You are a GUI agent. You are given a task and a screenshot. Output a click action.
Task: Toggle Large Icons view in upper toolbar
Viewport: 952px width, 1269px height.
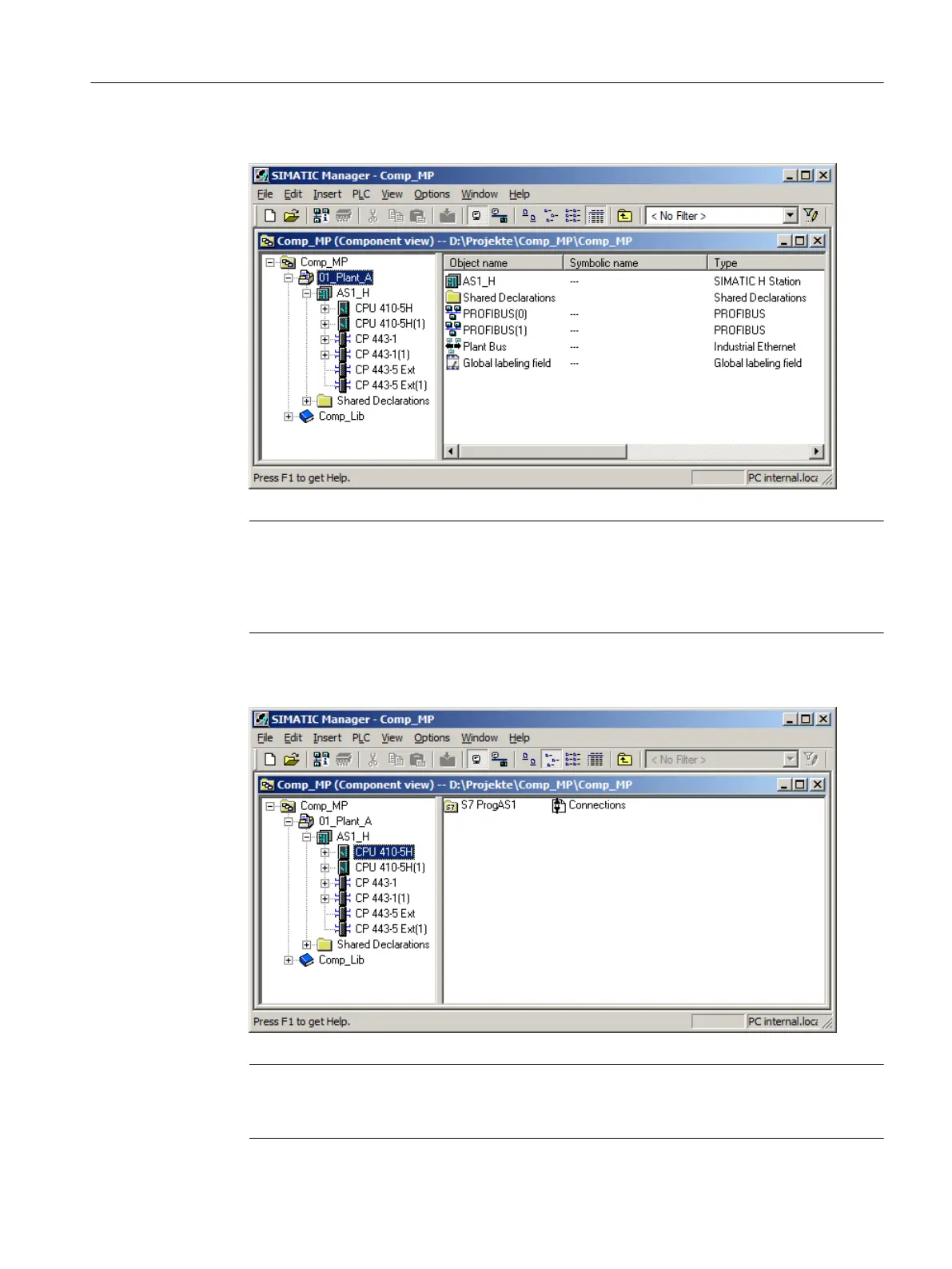529,216
